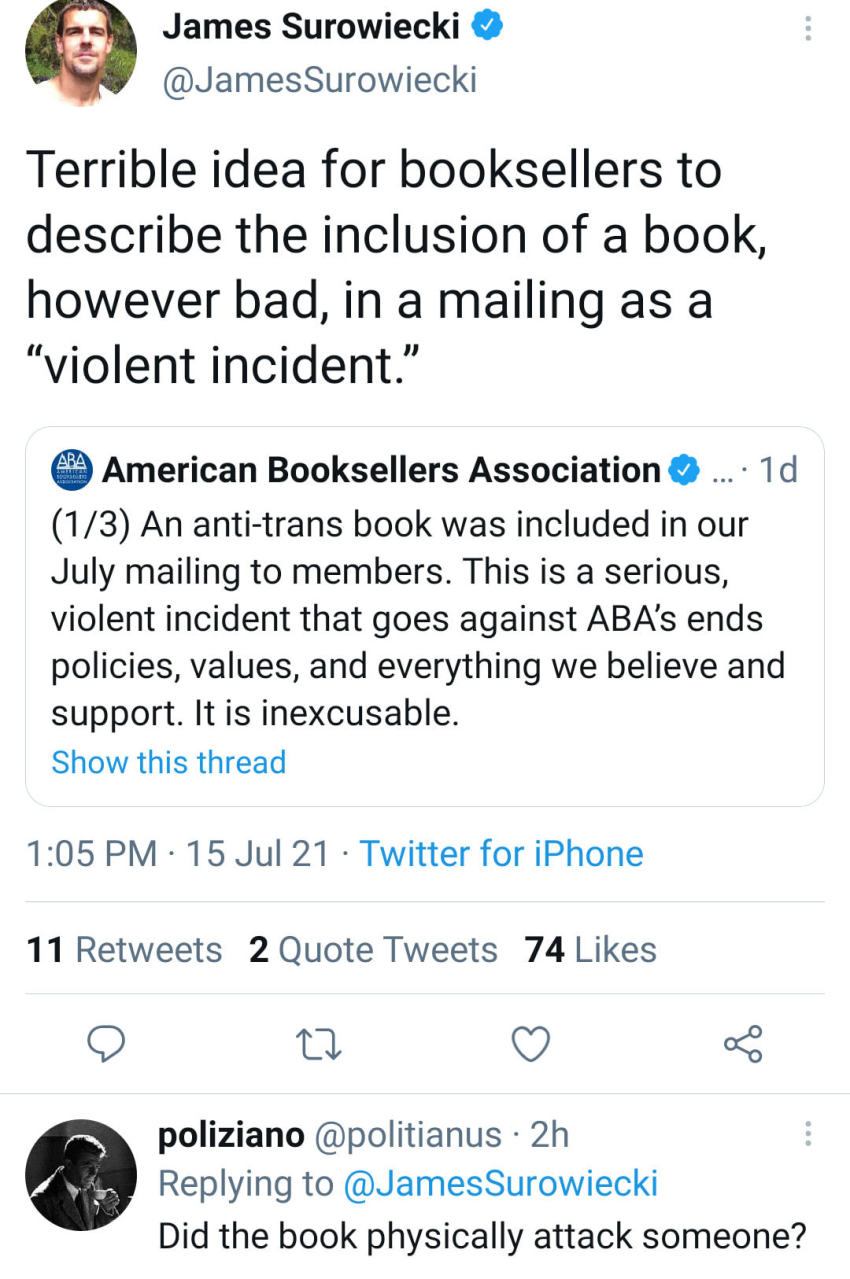
Task: Tap the reply speech bubble icon
Action: [x=107, y=1044]
